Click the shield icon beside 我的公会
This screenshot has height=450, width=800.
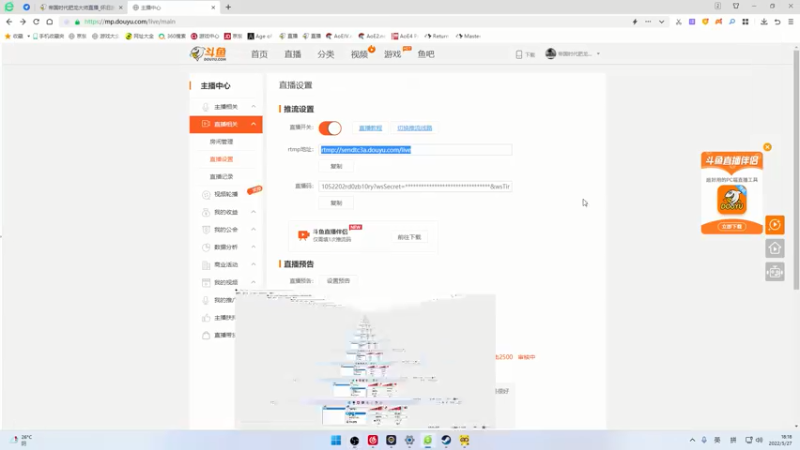206,230
